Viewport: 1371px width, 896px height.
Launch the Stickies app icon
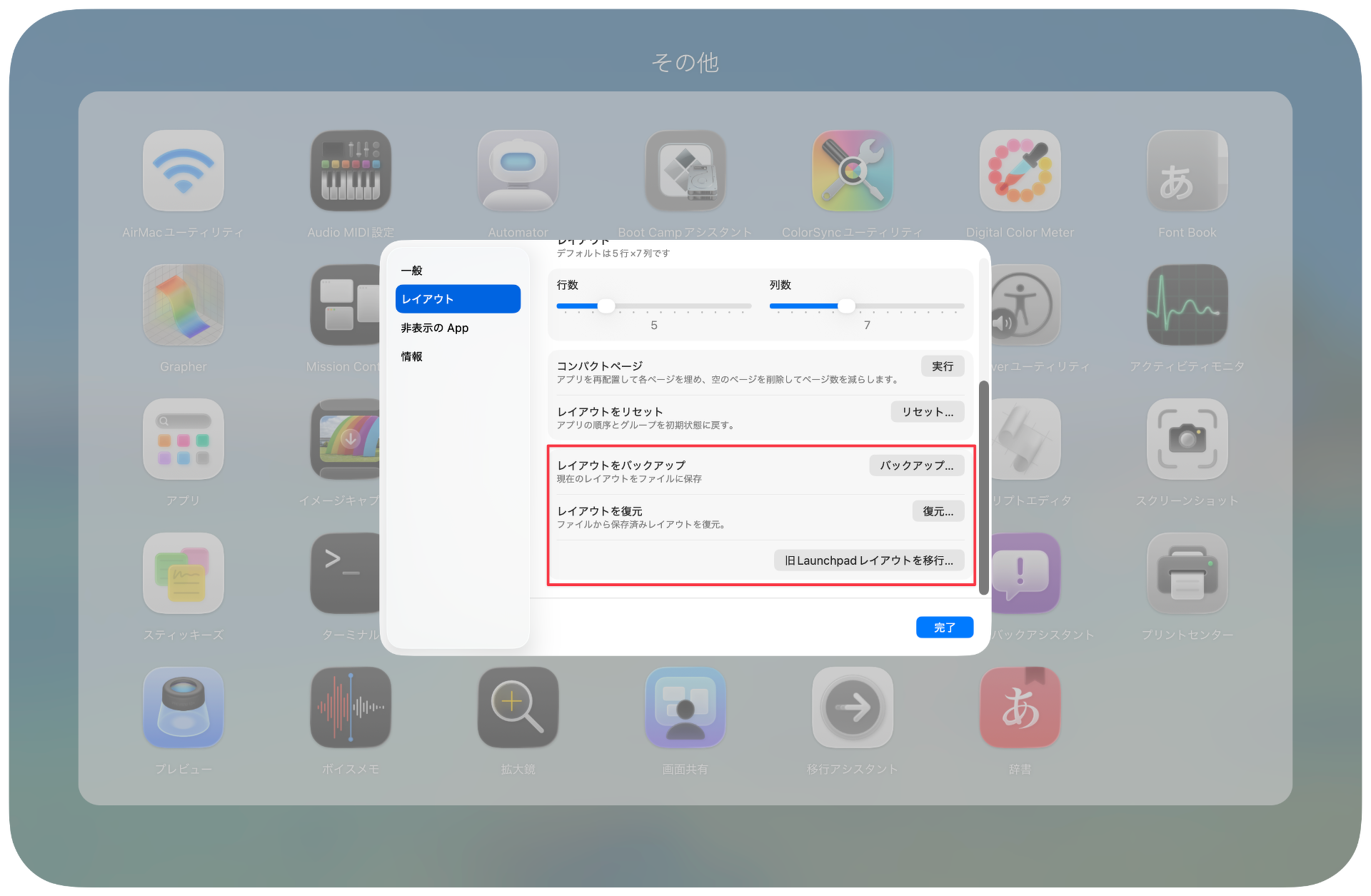184,574
